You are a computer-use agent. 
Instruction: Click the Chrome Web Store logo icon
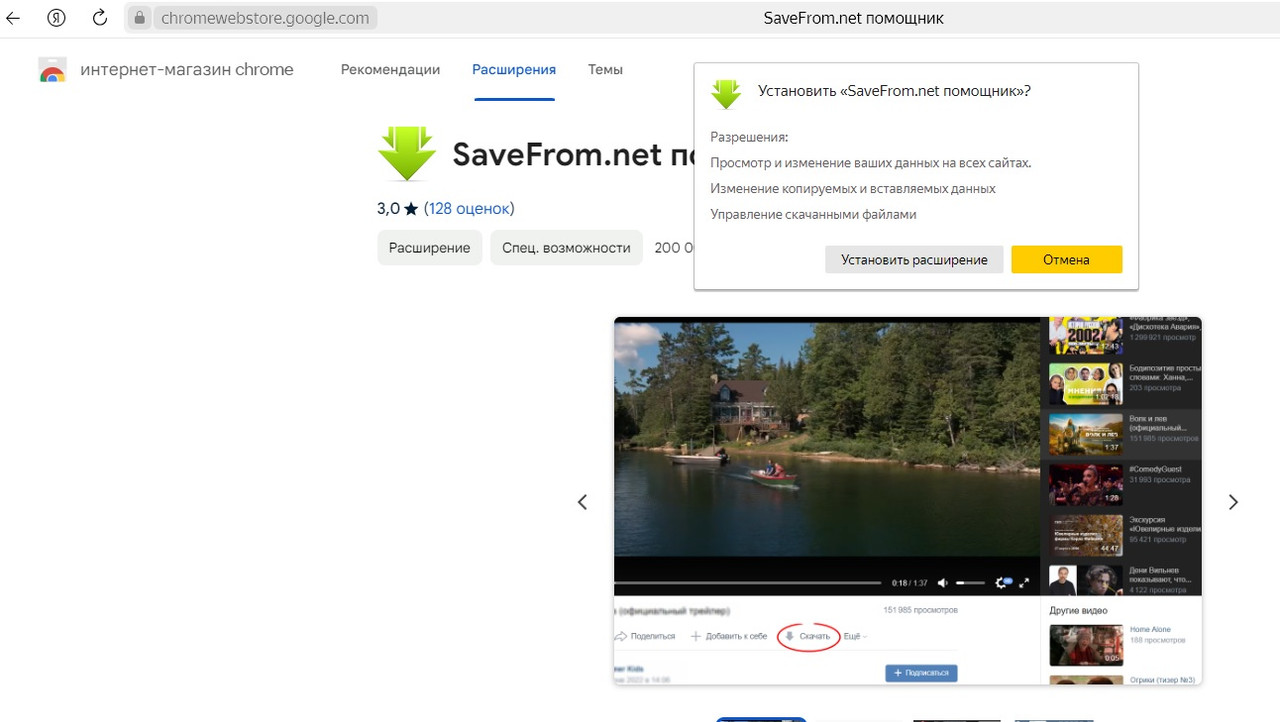coord(52,70)
